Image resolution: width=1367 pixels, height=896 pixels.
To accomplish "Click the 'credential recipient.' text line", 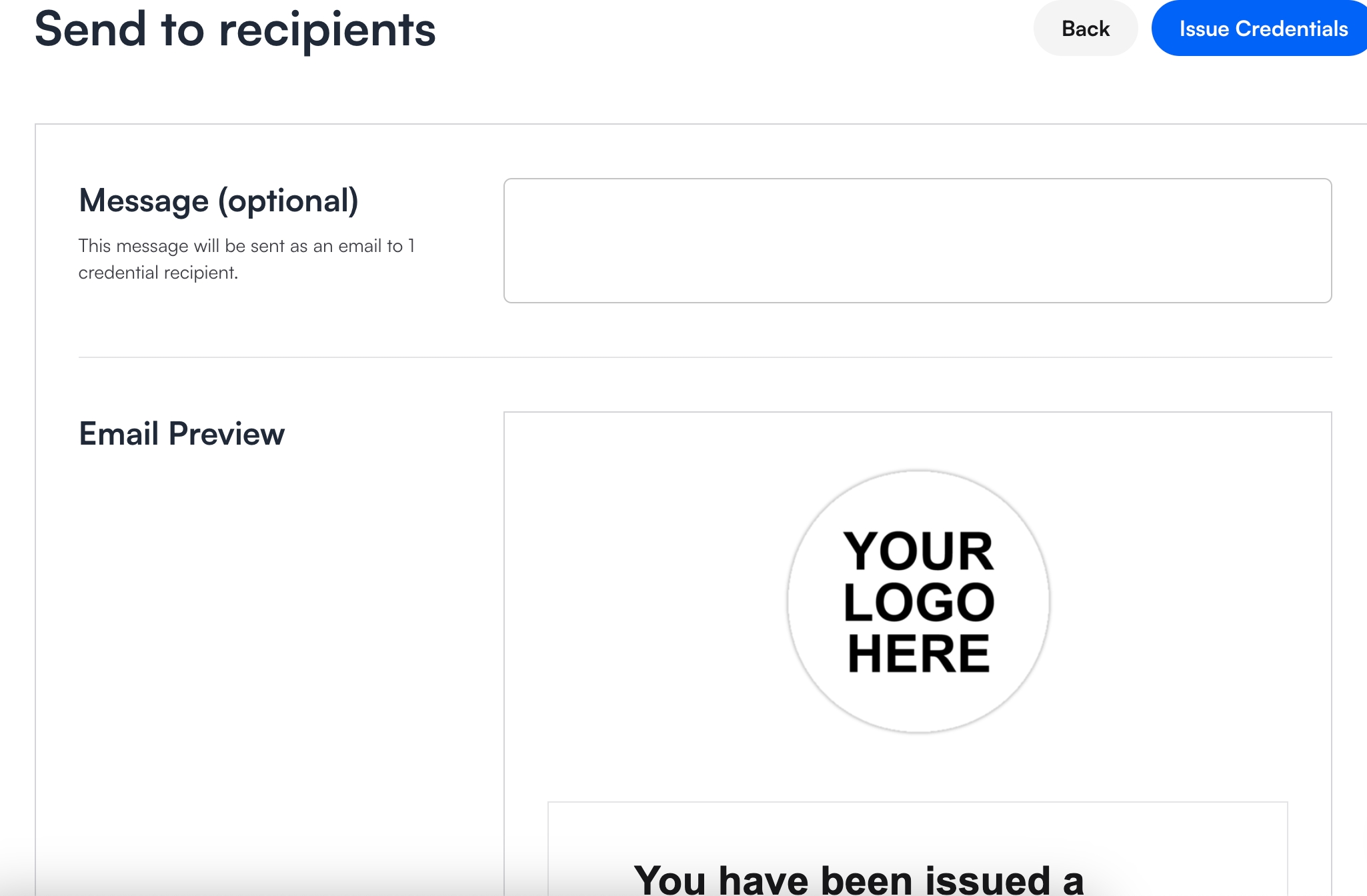I will click(x=158, y=273).
